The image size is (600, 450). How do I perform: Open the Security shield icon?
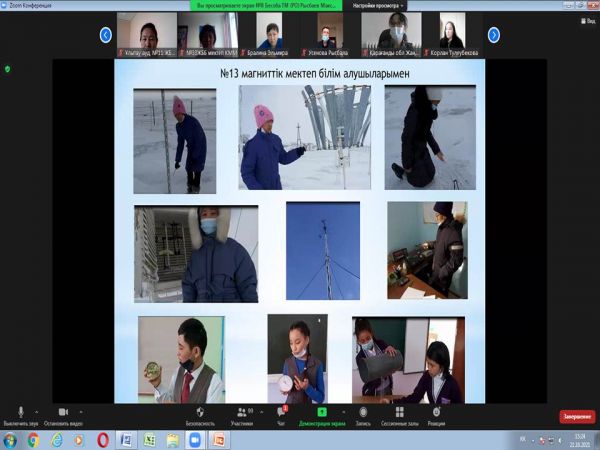(x=199, y=411)
